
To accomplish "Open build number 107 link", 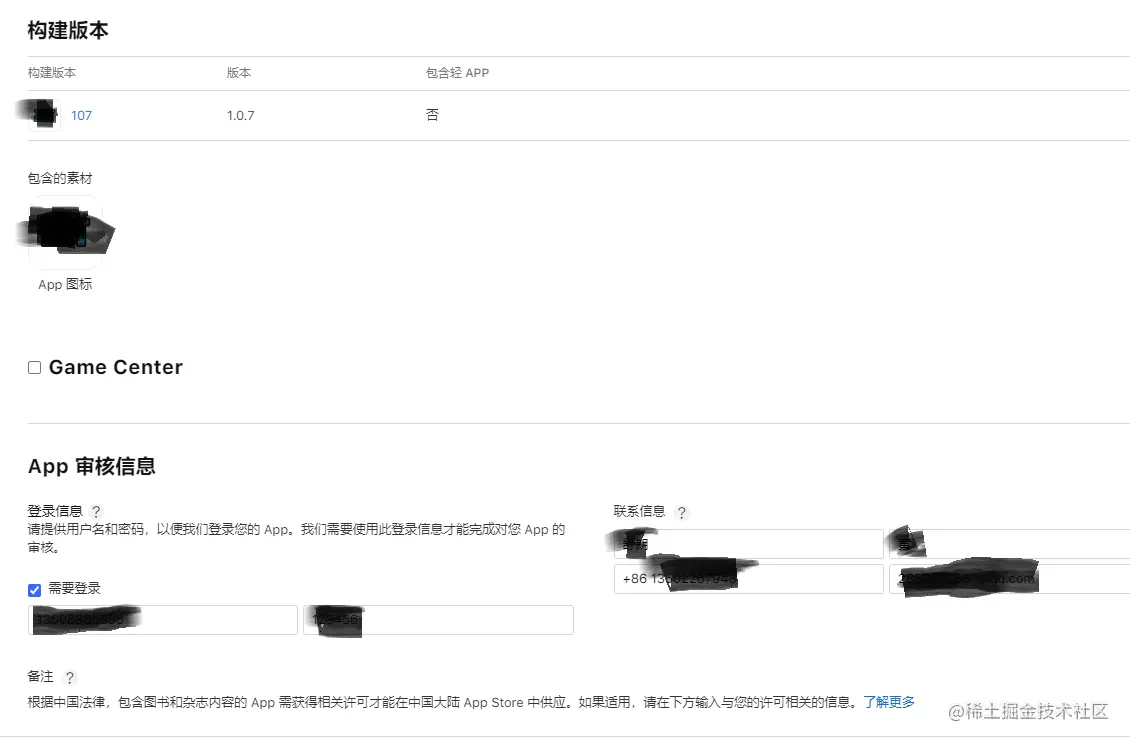I will [81, 115].
